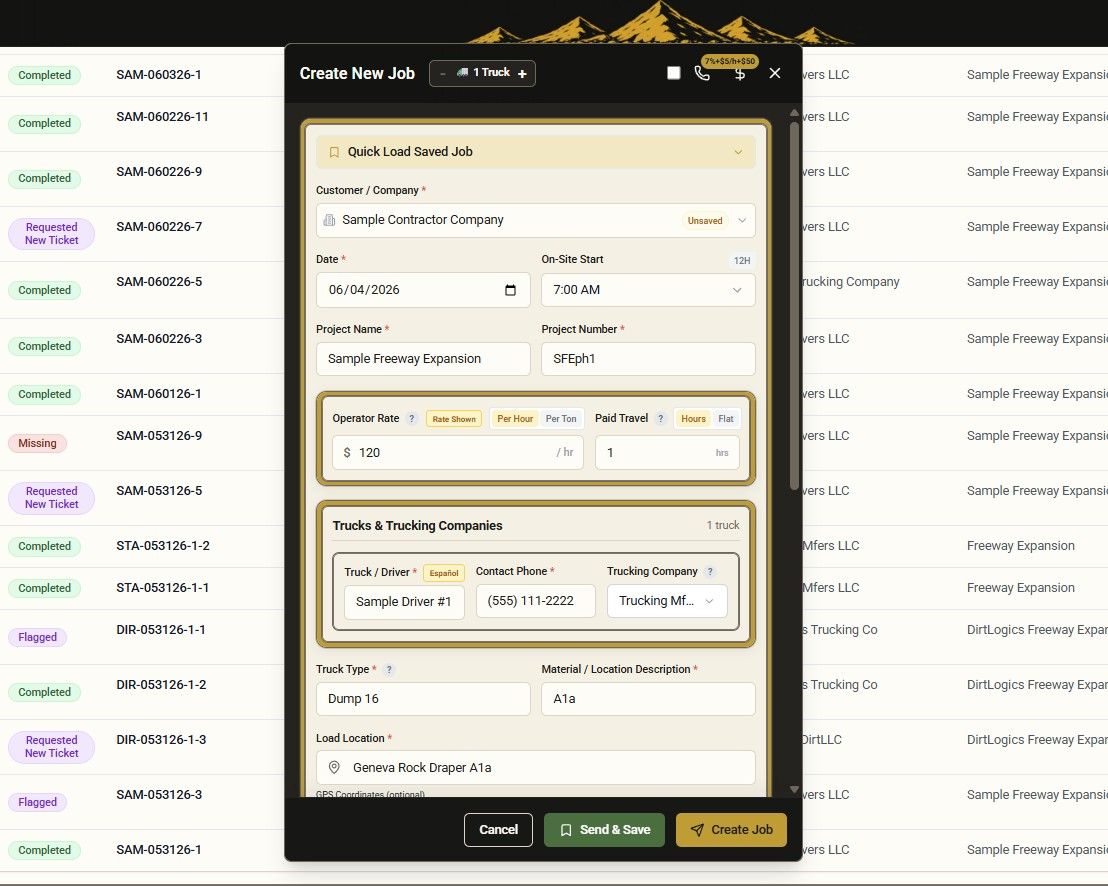Viewport: 1108px width, 886px height.
Task: Click the Truck Type input field
Action: (423, 699)
